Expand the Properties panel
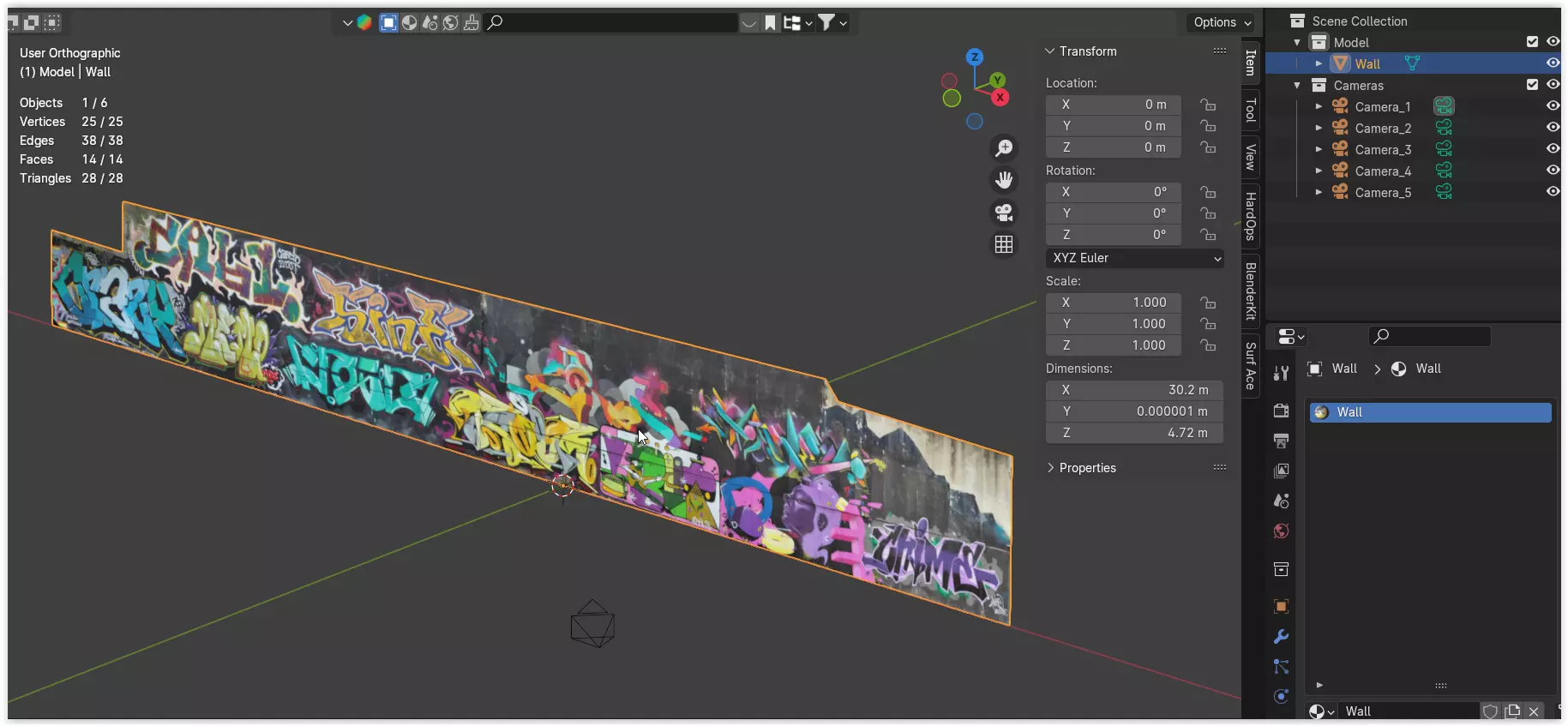Screen dimensions: 1568x726 [1050, 468]
